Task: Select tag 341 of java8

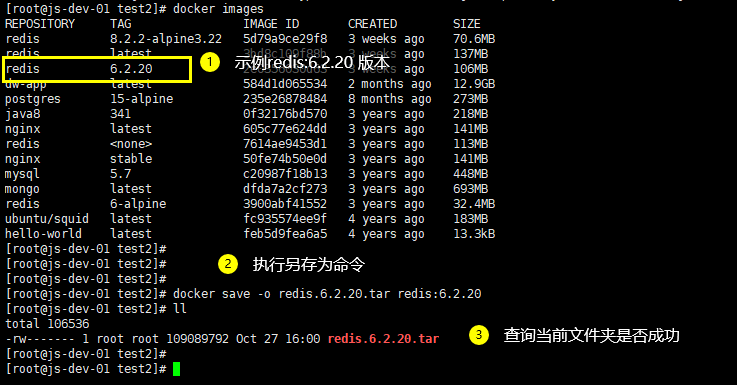Action: (121, 114)
